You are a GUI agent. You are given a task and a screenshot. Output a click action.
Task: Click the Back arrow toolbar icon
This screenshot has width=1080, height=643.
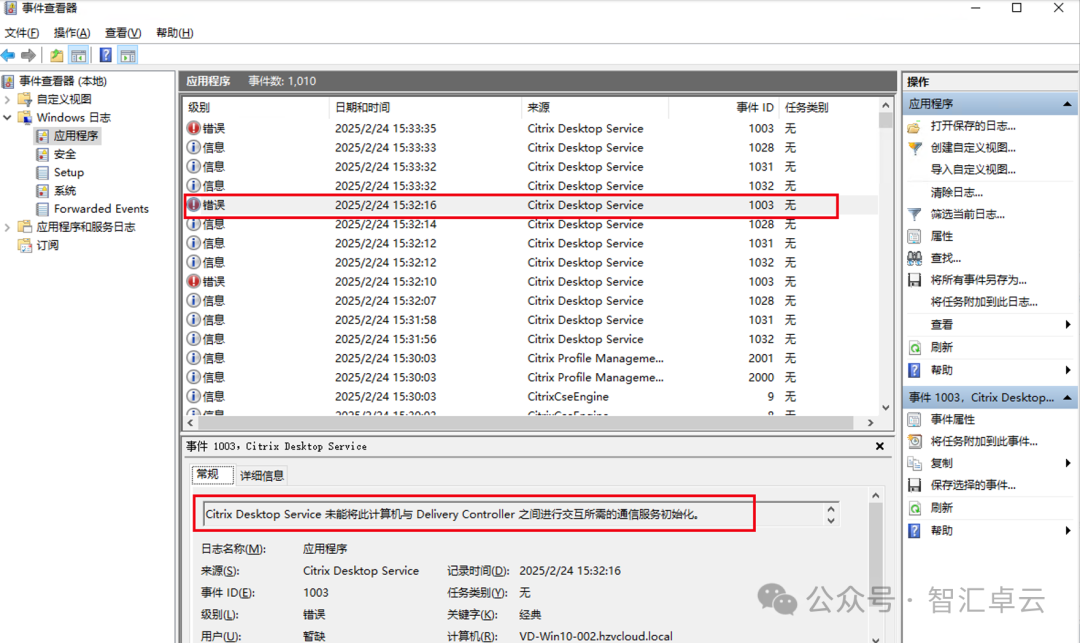[x=8, y=55]
